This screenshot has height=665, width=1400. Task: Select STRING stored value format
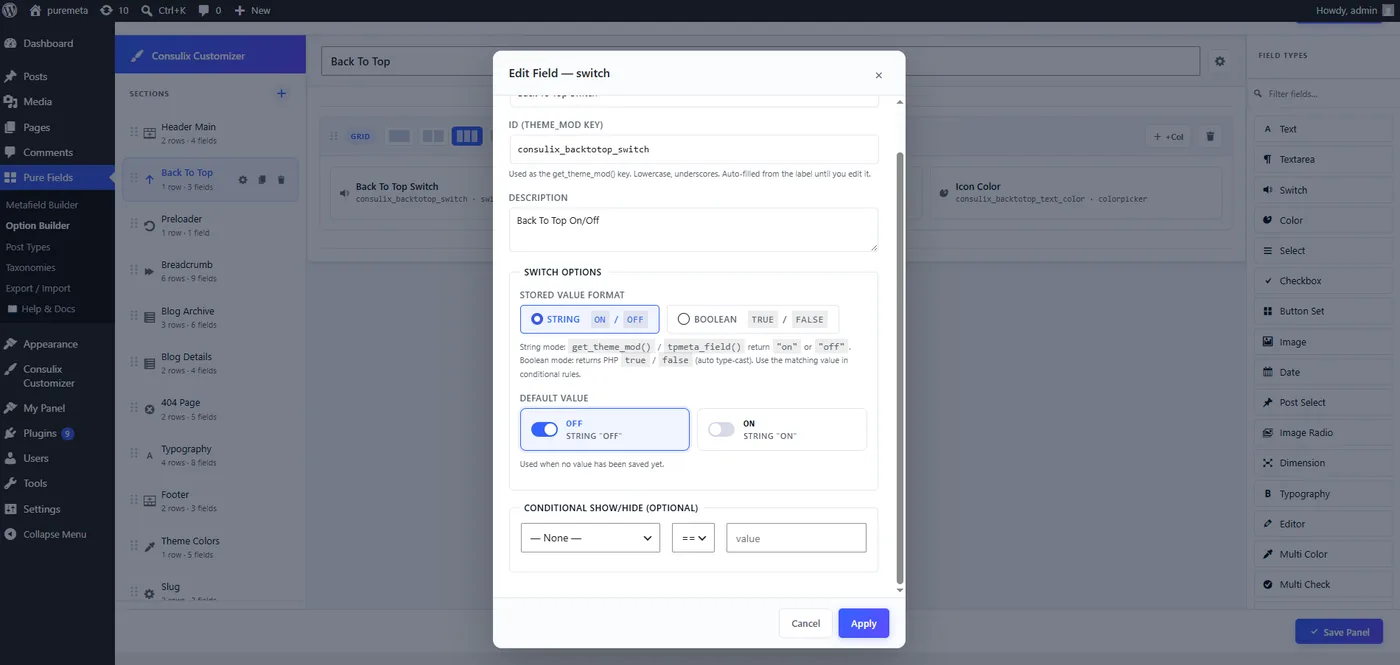[589, 319]
